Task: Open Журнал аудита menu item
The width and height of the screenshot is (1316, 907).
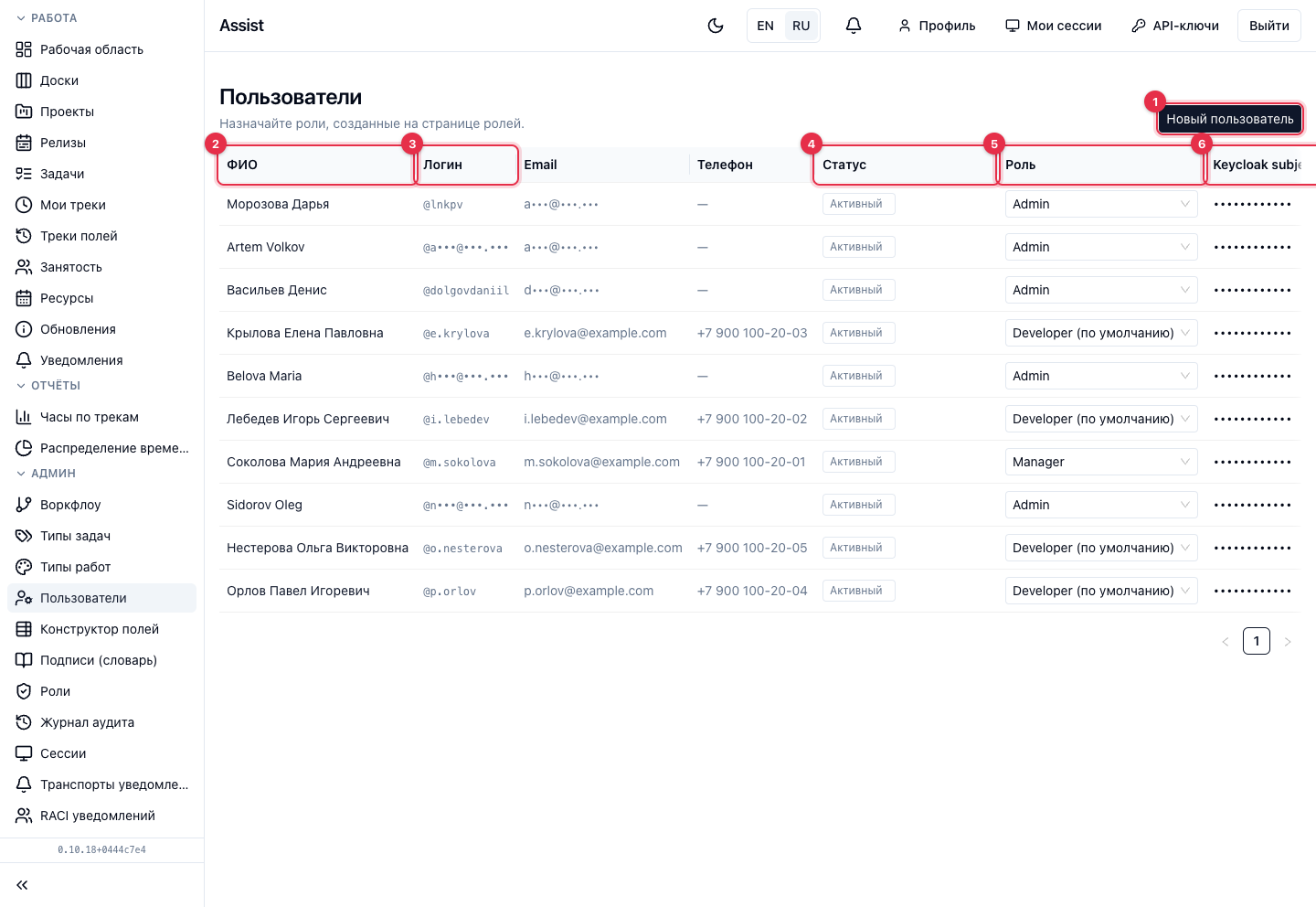Action: coord(101,722)
